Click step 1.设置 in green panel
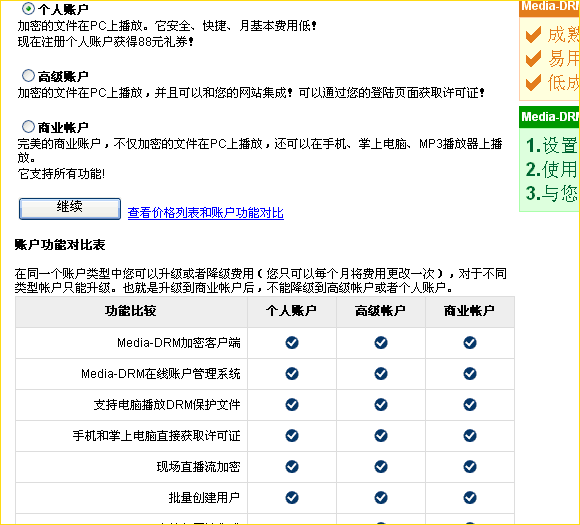The width and height of the screenshot is (580, 525). (552, 145)
